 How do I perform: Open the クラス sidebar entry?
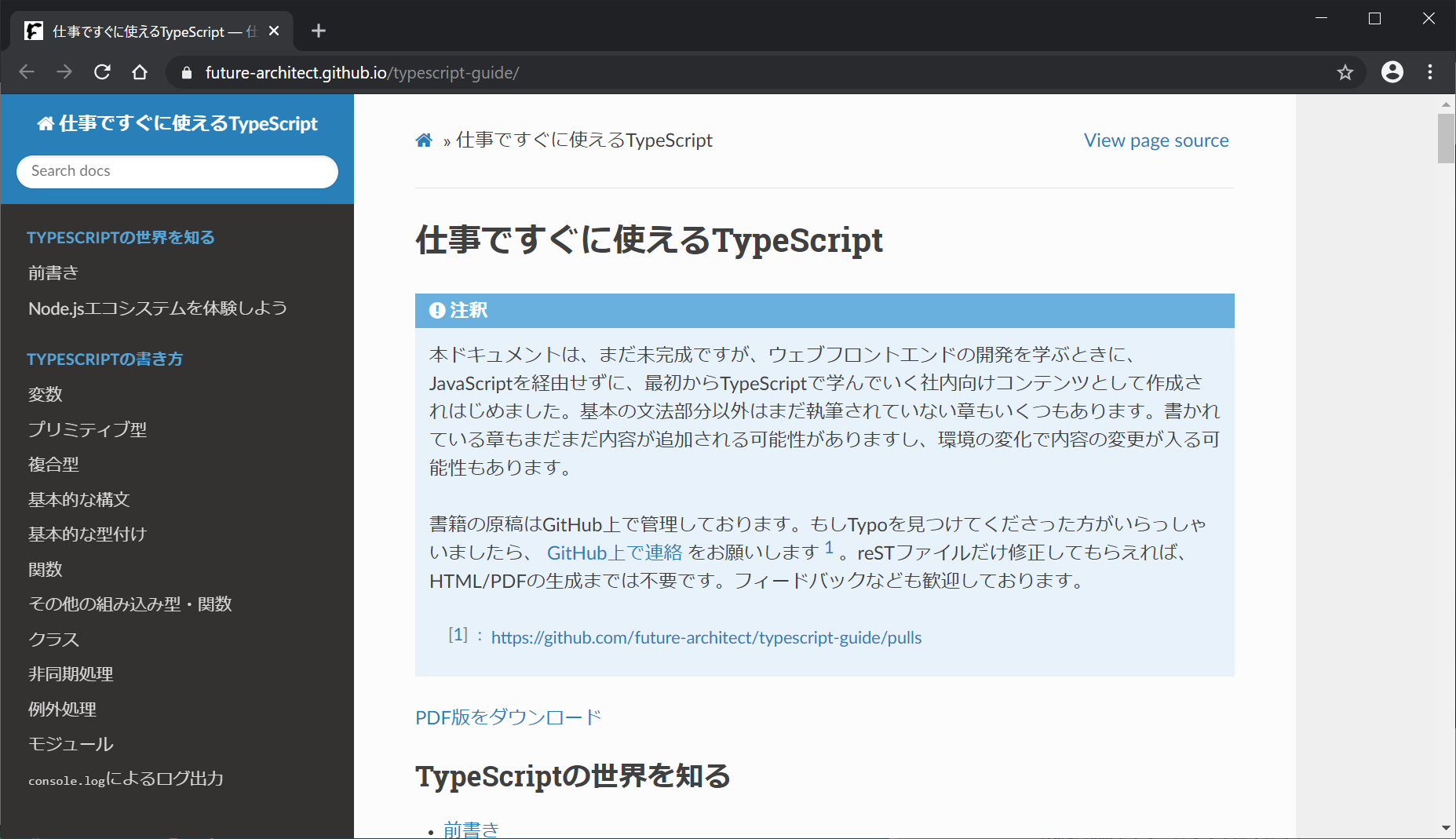[x=53, y=639]
